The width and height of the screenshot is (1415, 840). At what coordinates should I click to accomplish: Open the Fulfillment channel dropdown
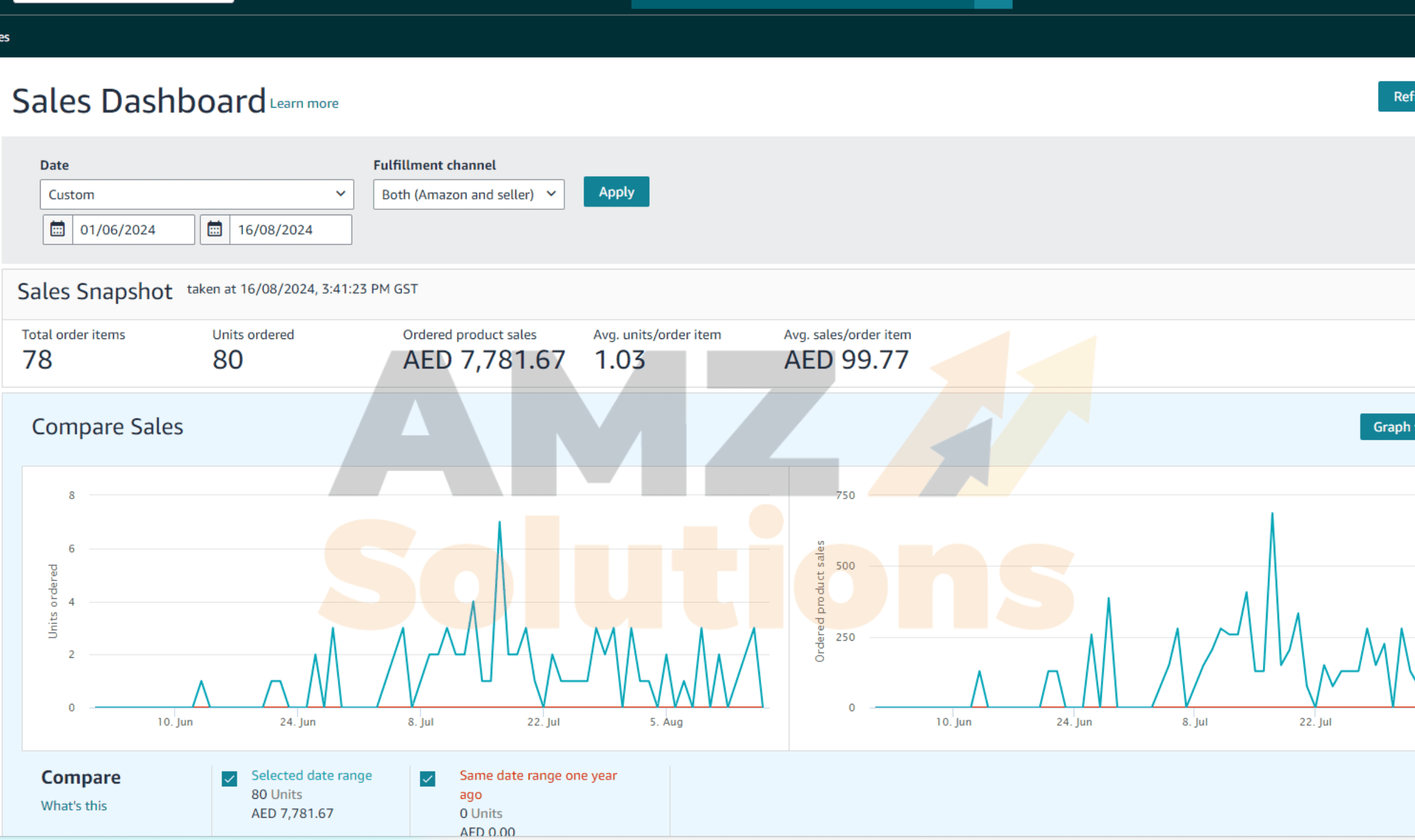tap(468, 194)
